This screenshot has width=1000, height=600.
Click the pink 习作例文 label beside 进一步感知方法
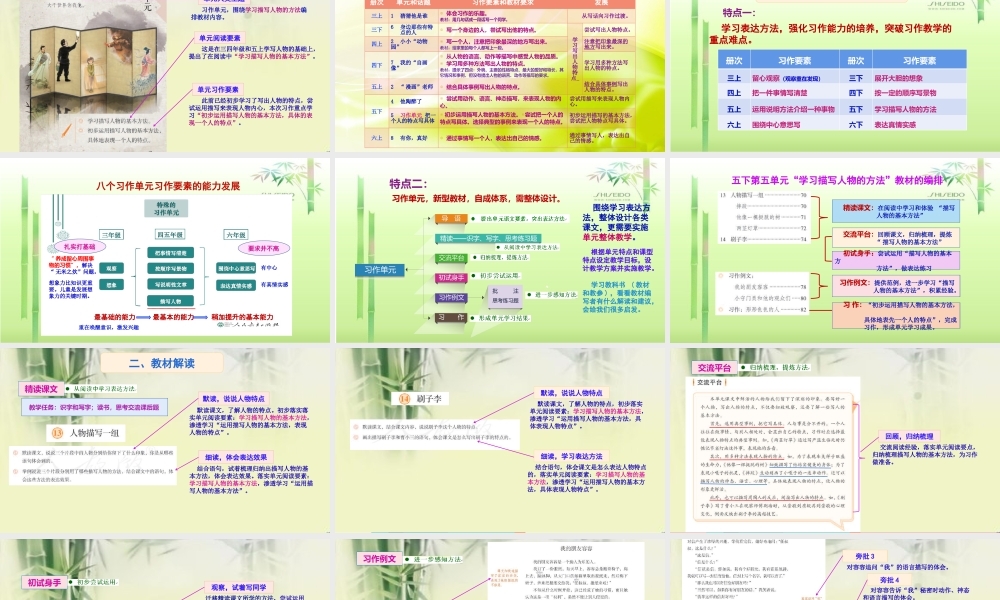379,559
